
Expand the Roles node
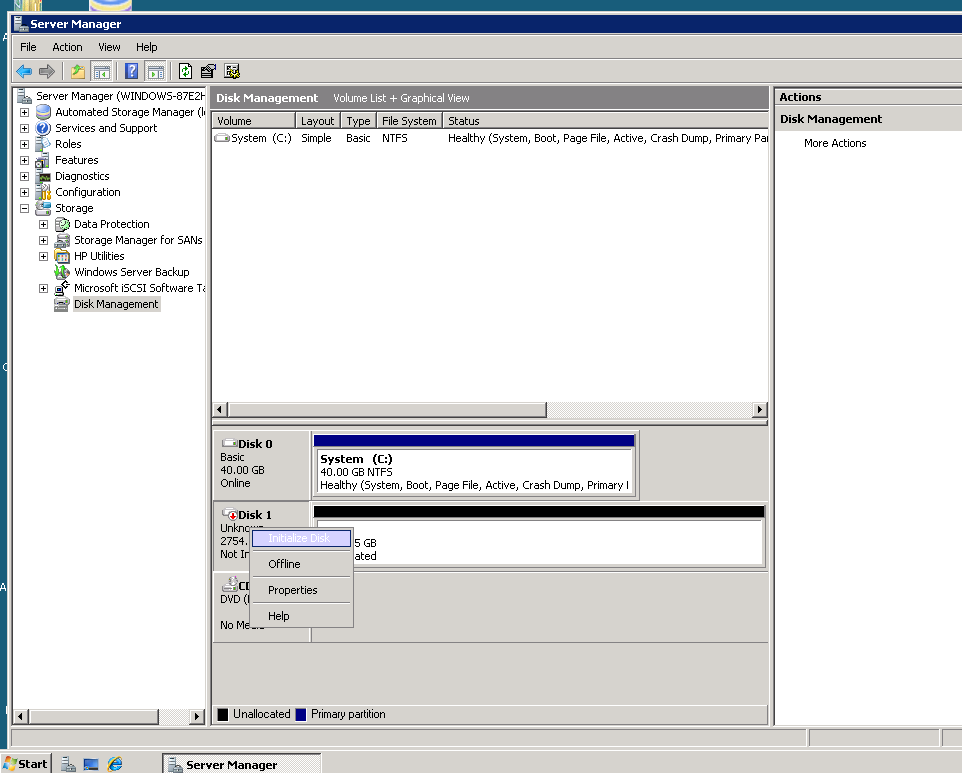[x=25, y=144]
